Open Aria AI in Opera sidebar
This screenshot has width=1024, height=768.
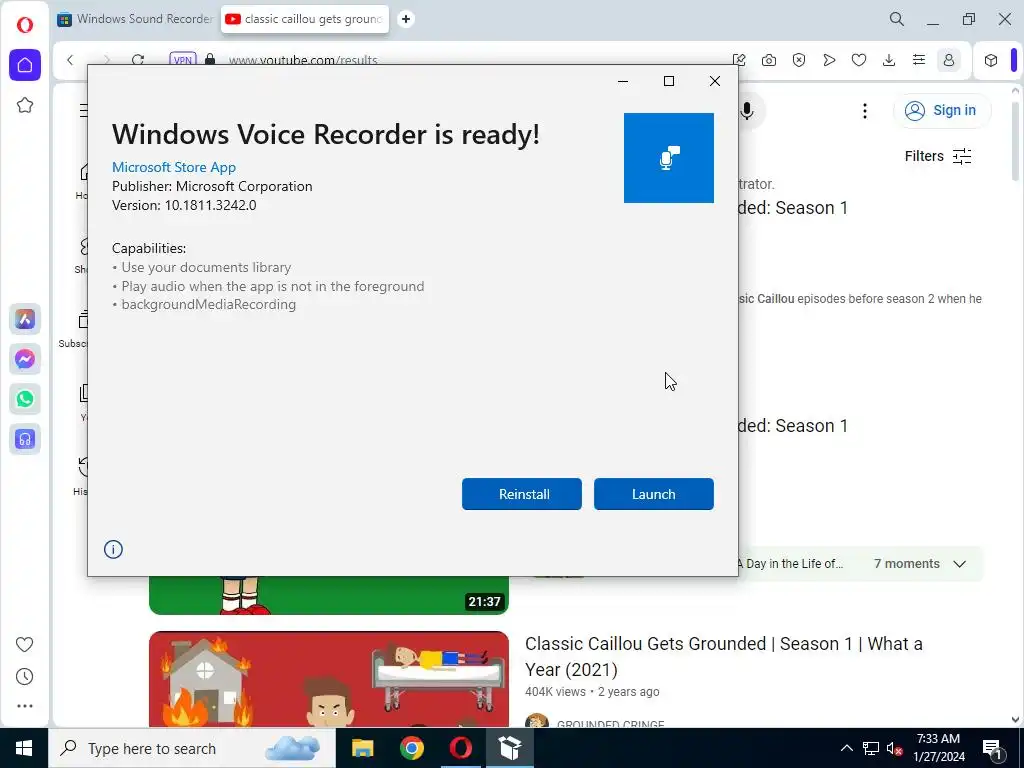(25, 319)
